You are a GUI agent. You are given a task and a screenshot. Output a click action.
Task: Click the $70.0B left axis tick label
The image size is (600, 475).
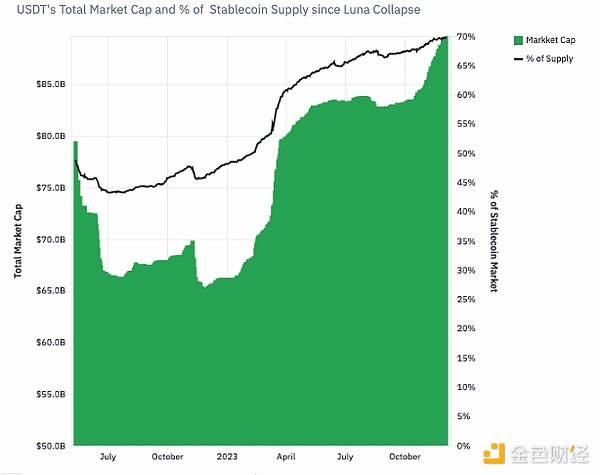pyautogui.click(x=50, y=239)
